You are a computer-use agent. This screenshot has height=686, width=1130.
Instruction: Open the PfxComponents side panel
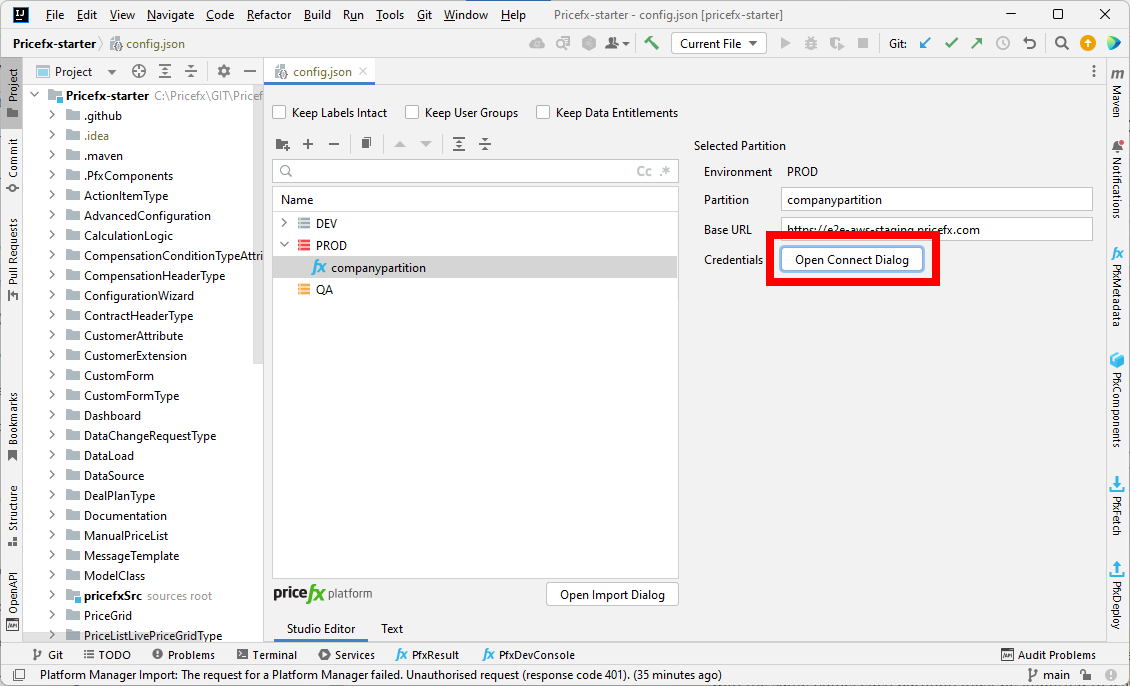pos(1117,399)
